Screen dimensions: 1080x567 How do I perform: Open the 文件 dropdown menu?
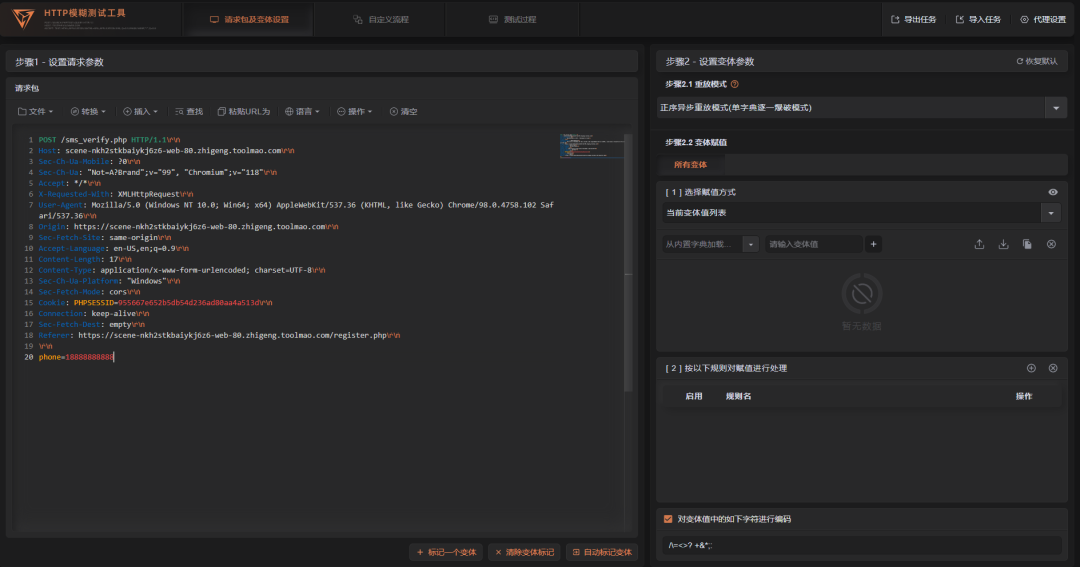point(35,111)
